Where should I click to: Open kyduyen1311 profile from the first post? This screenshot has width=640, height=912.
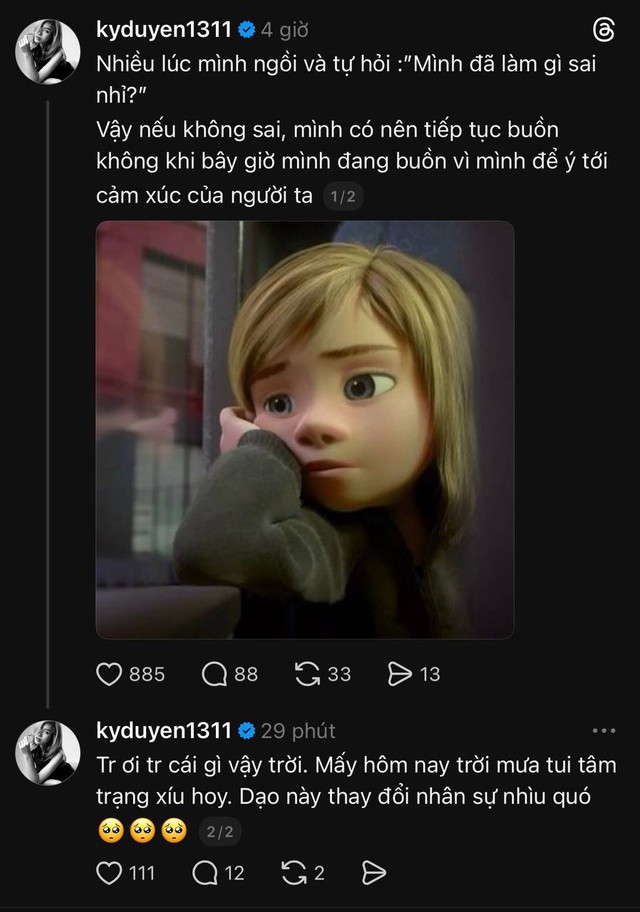pos(164,30)
